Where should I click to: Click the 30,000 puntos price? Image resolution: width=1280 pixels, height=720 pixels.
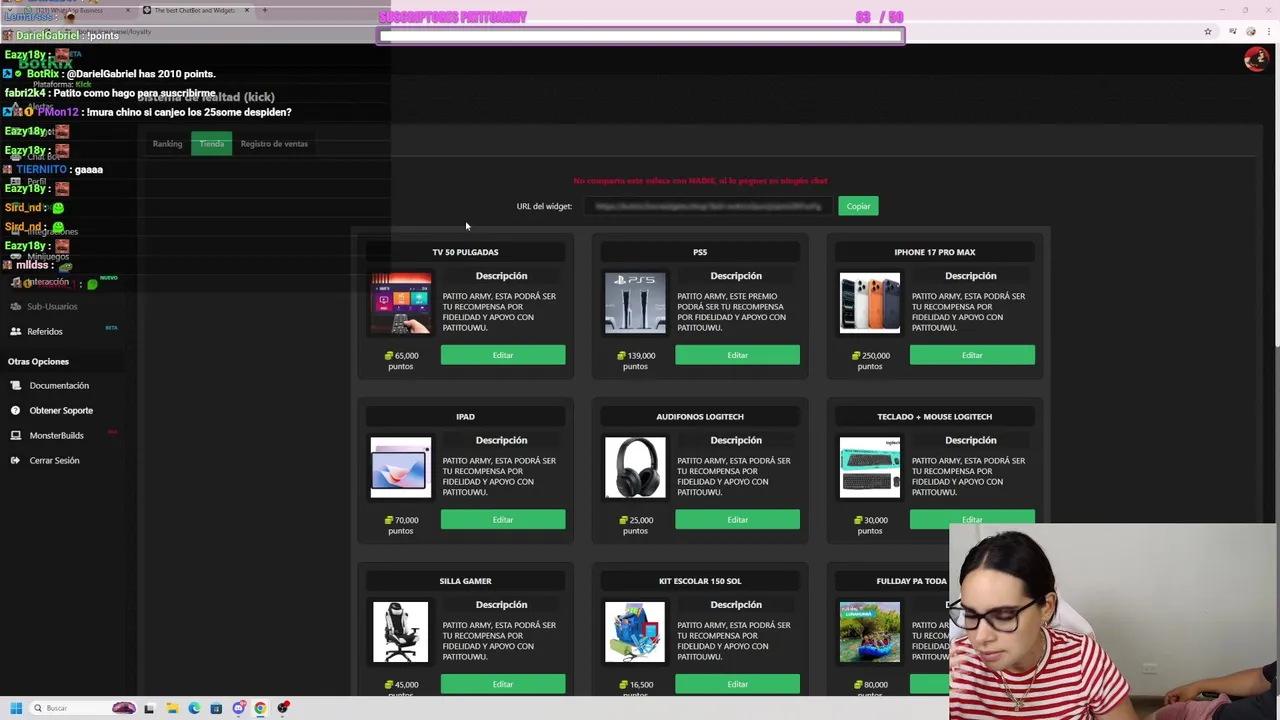pos(871,525)
